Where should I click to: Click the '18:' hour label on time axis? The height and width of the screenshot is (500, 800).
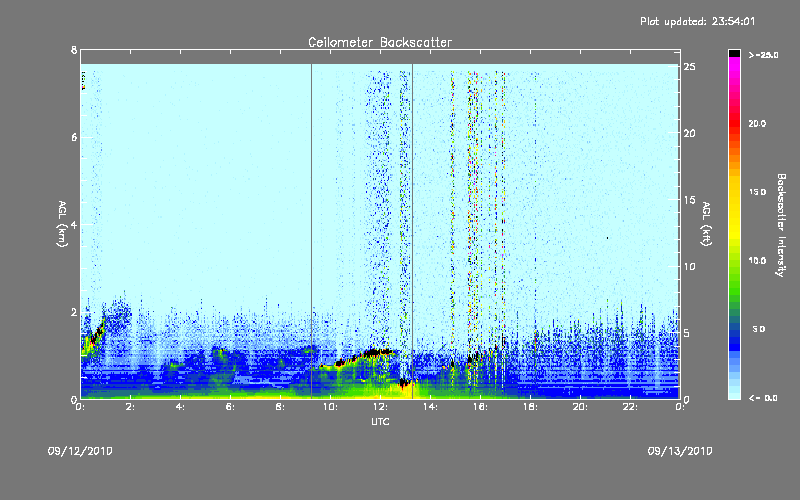click(x=530, y=407)
